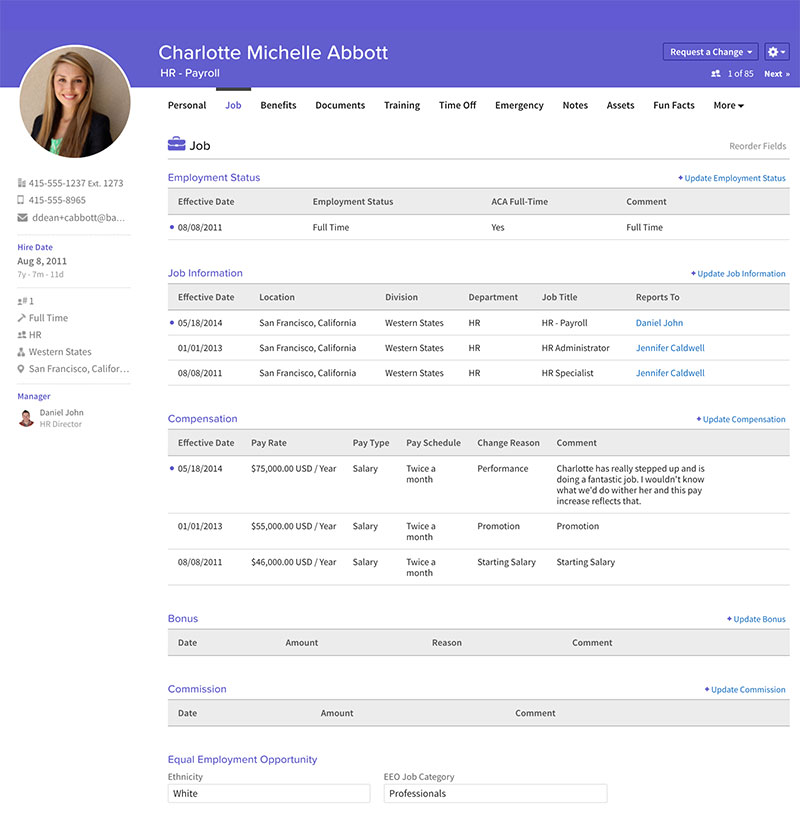Go to Next employee
This screenshot has width=800, height=820.
(x=776, y=74)
